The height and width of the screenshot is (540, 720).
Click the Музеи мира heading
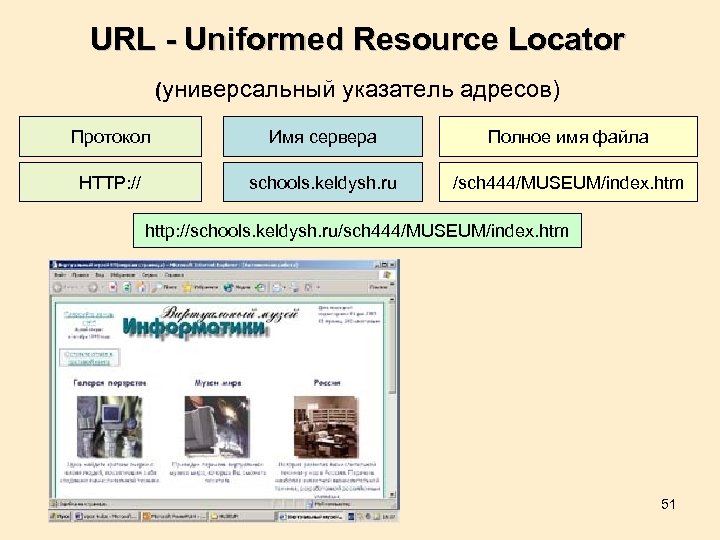[x=218, y=382]
